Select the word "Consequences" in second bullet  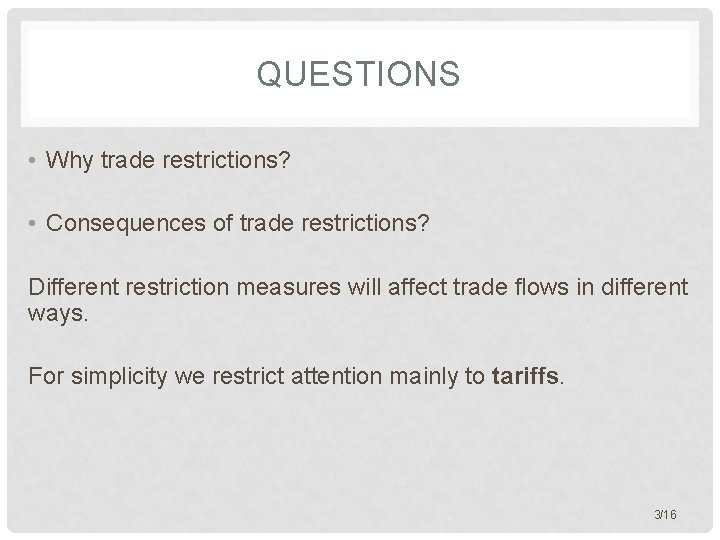tap(125, 224)
